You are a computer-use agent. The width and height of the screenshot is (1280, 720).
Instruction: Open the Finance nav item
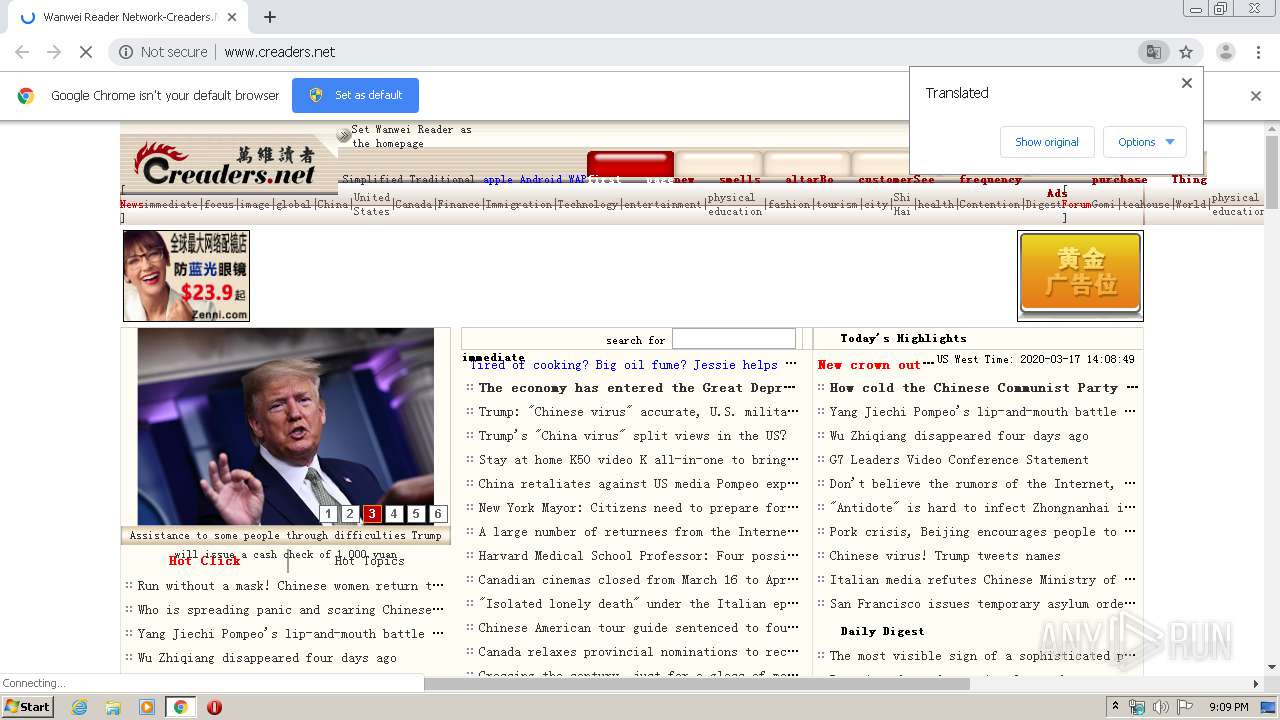point(459,204)
